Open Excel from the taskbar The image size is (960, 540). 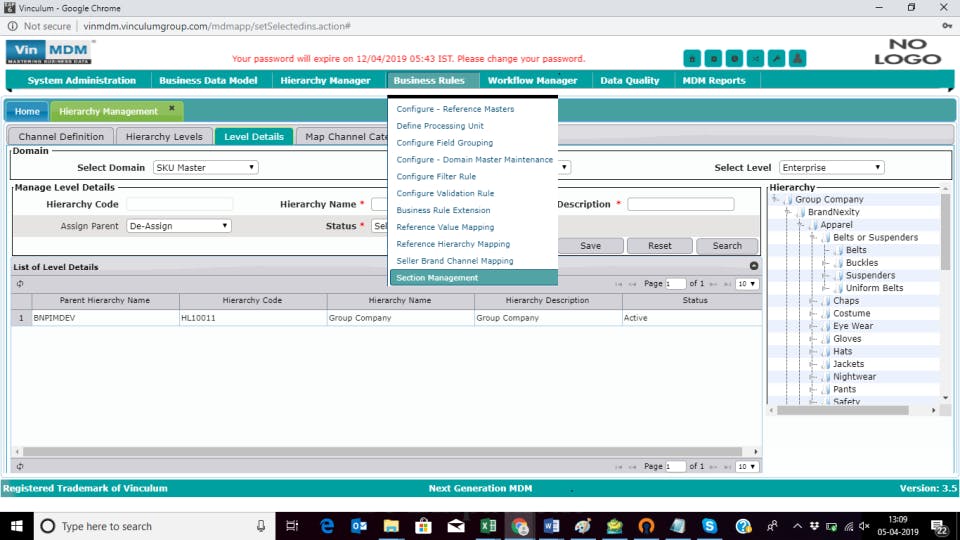pos(488,526)
